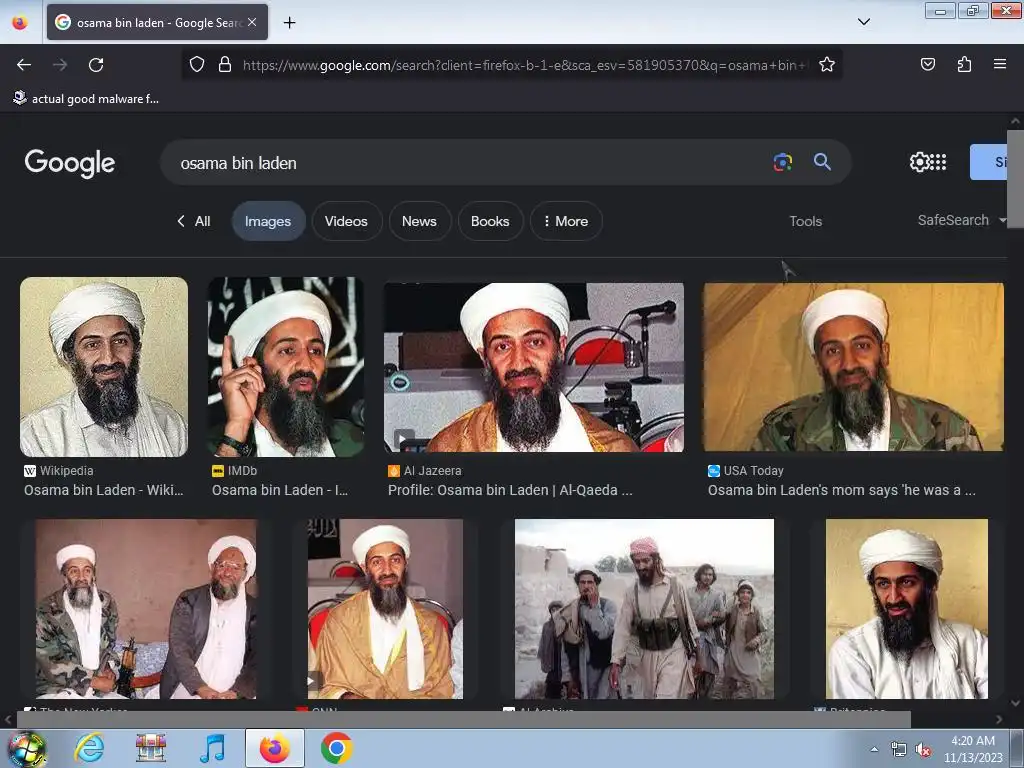1024x768 pixels.
Task: Switch to the Books tab
Action: tap(490, 221)
